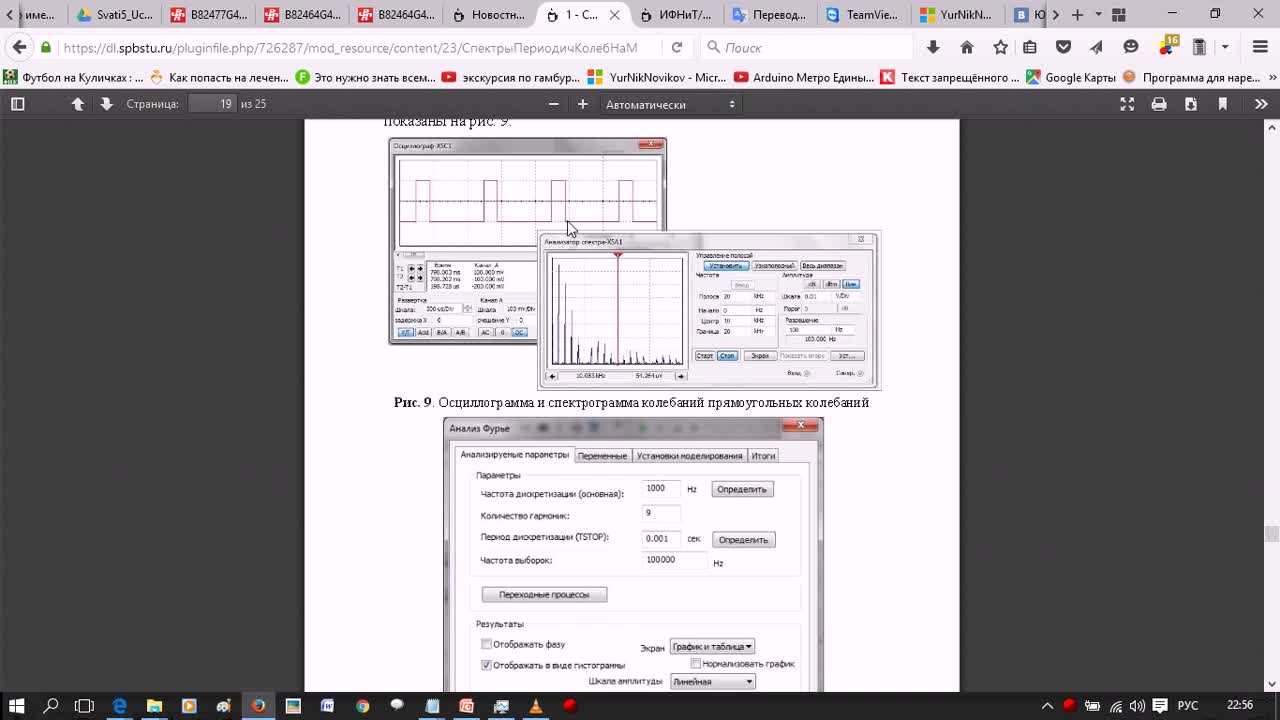Expand the list of all tabs
Screen dimensions: 1280x720
[x=1098, y=15]
